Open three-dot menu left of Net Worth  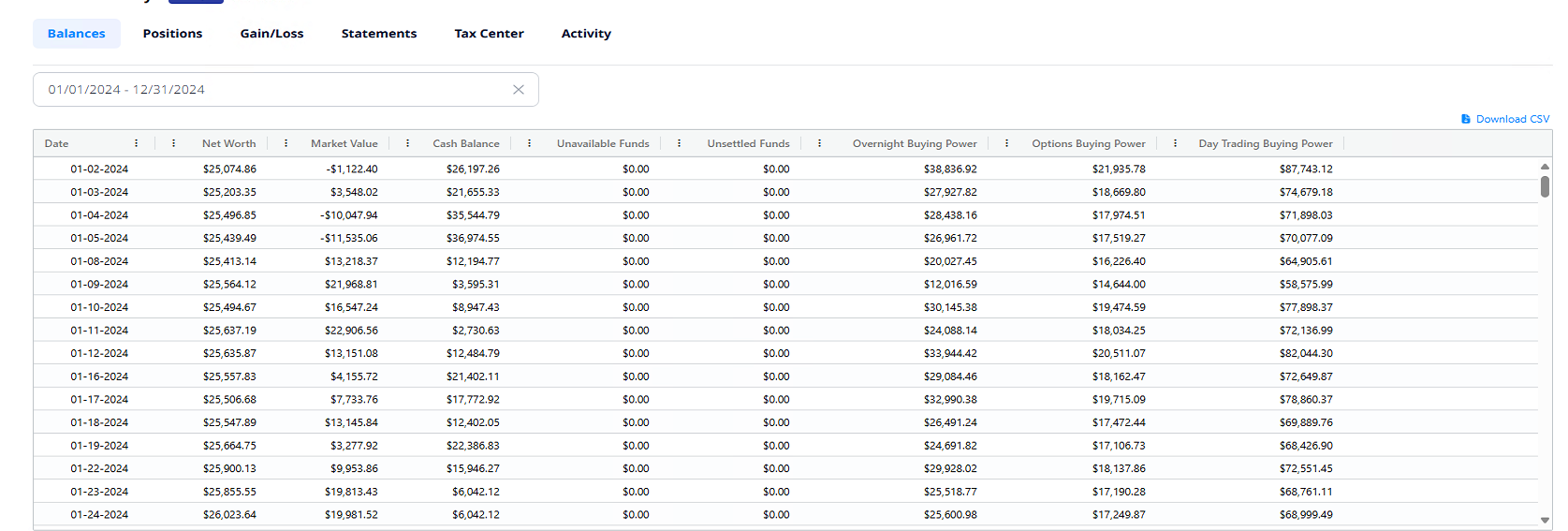coord(174,143)
